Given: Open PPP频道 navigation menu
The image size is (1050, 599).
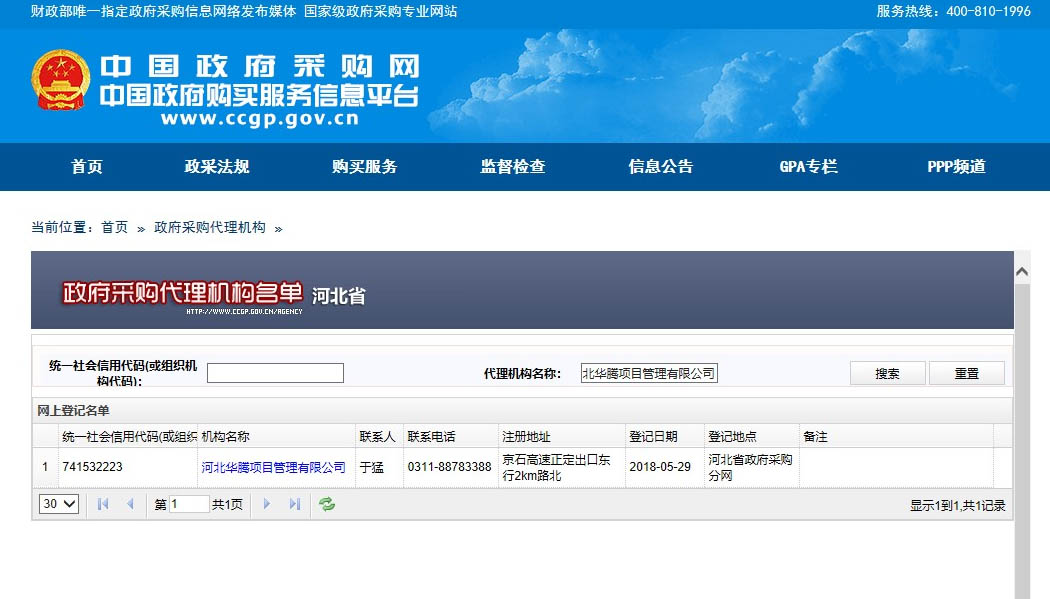Looking at the screenshot, I should point(957,167).
